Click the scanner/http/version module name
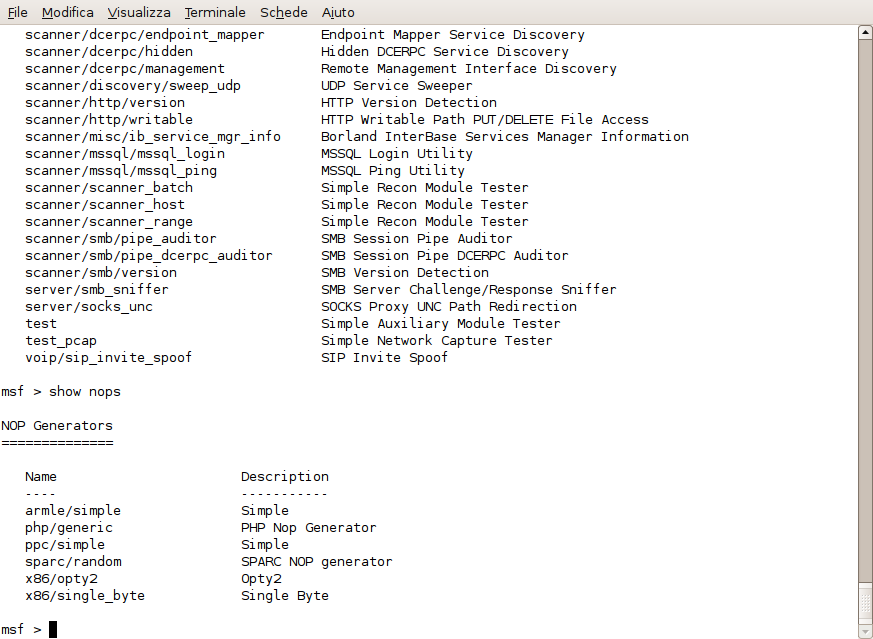This screenshot has height=639, width=873. coord(105,103)
